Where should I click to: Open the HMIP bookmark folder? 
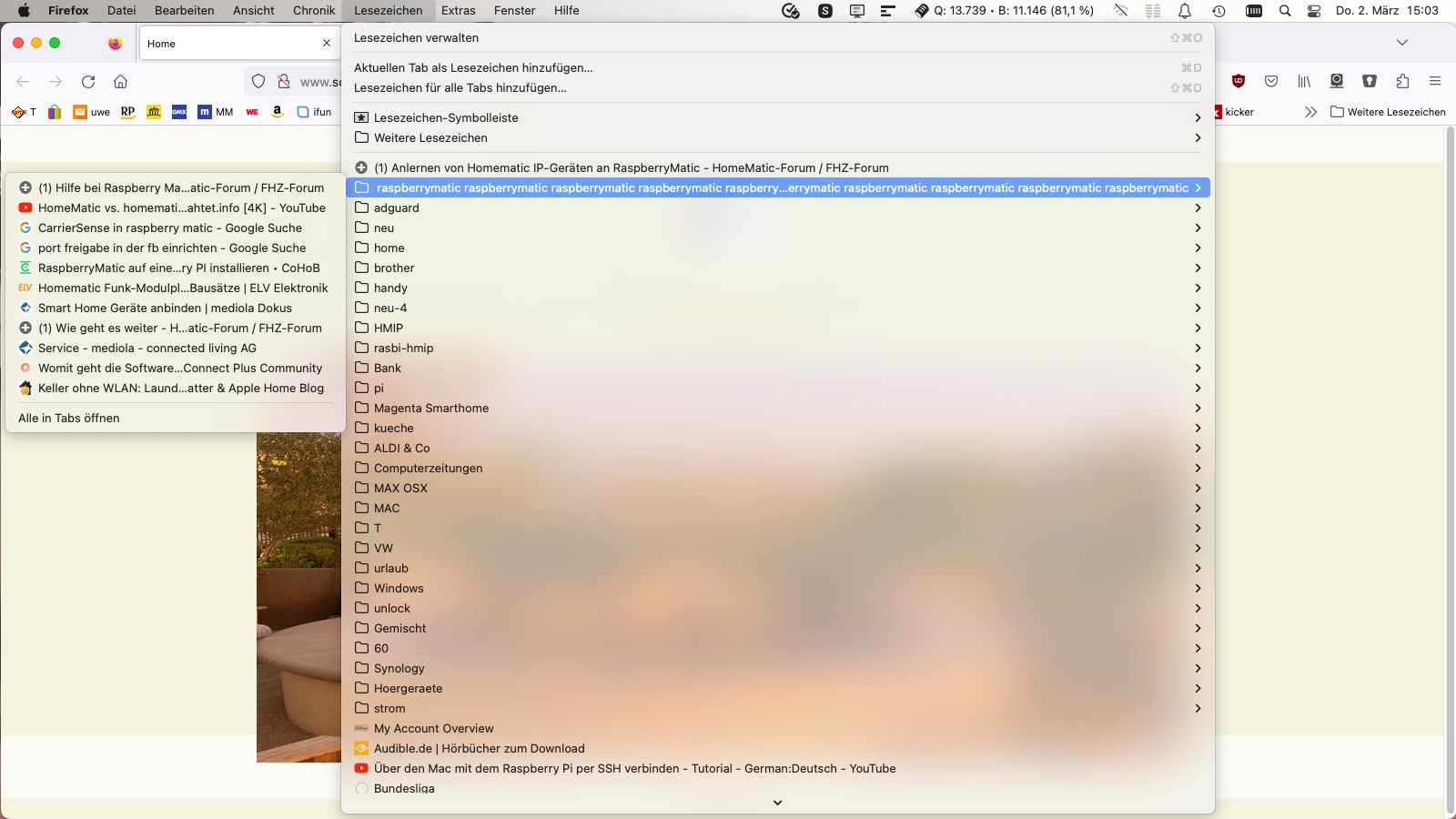(778, 328)
